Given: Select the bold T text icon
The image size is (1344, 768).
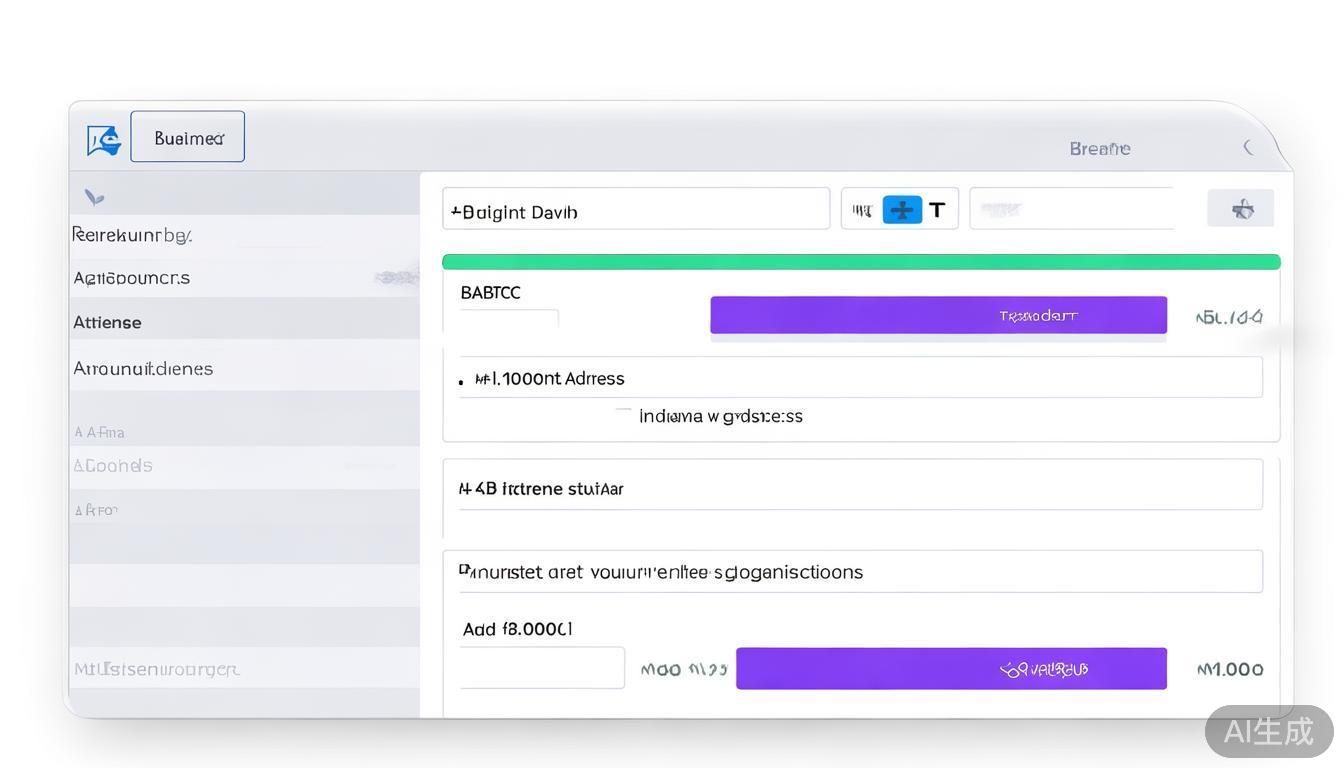Looking at the screenshot, I should point(937,210).
